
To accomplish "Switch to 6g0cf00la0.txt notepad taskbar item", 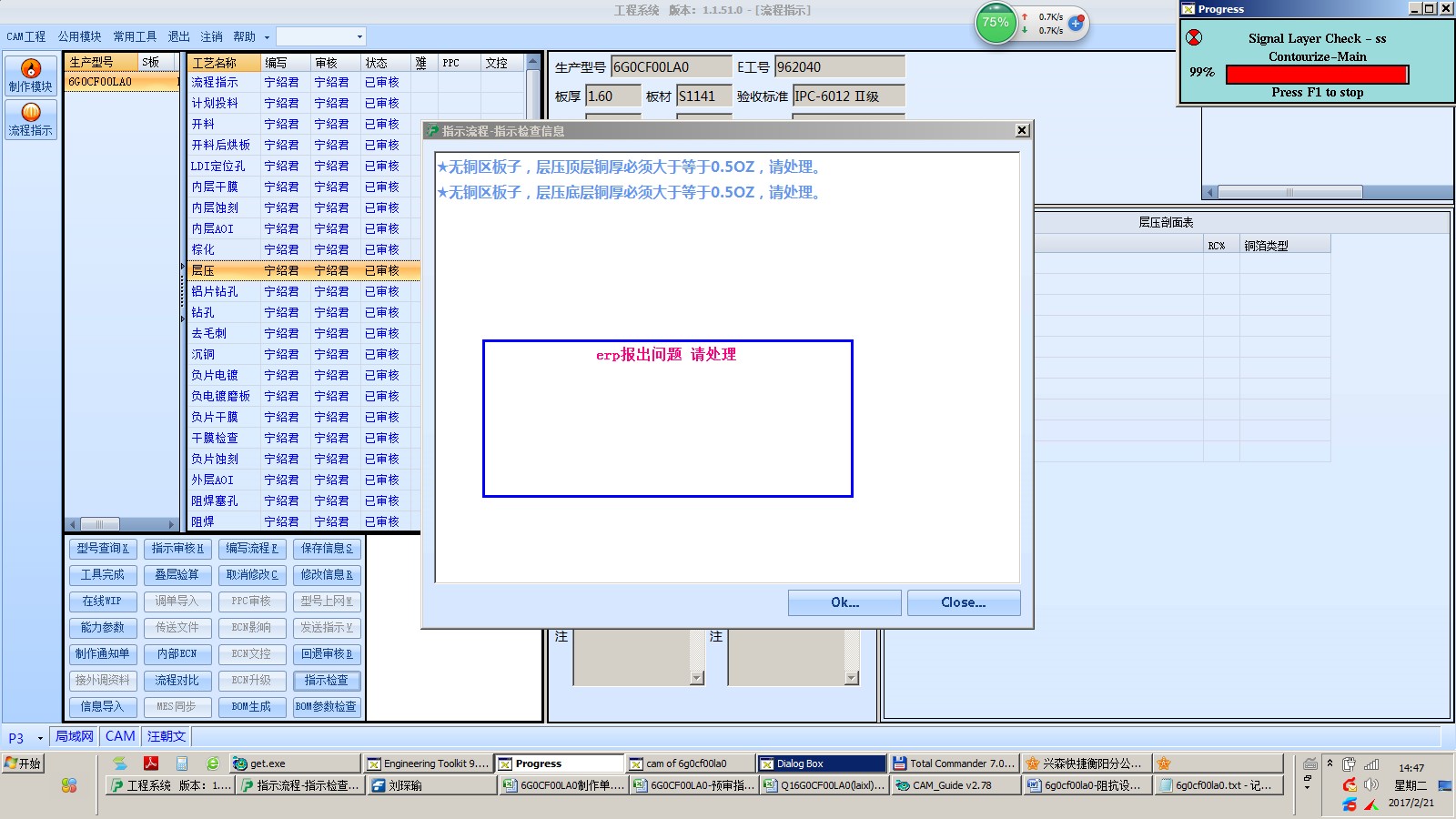I will pos(1219,785).
